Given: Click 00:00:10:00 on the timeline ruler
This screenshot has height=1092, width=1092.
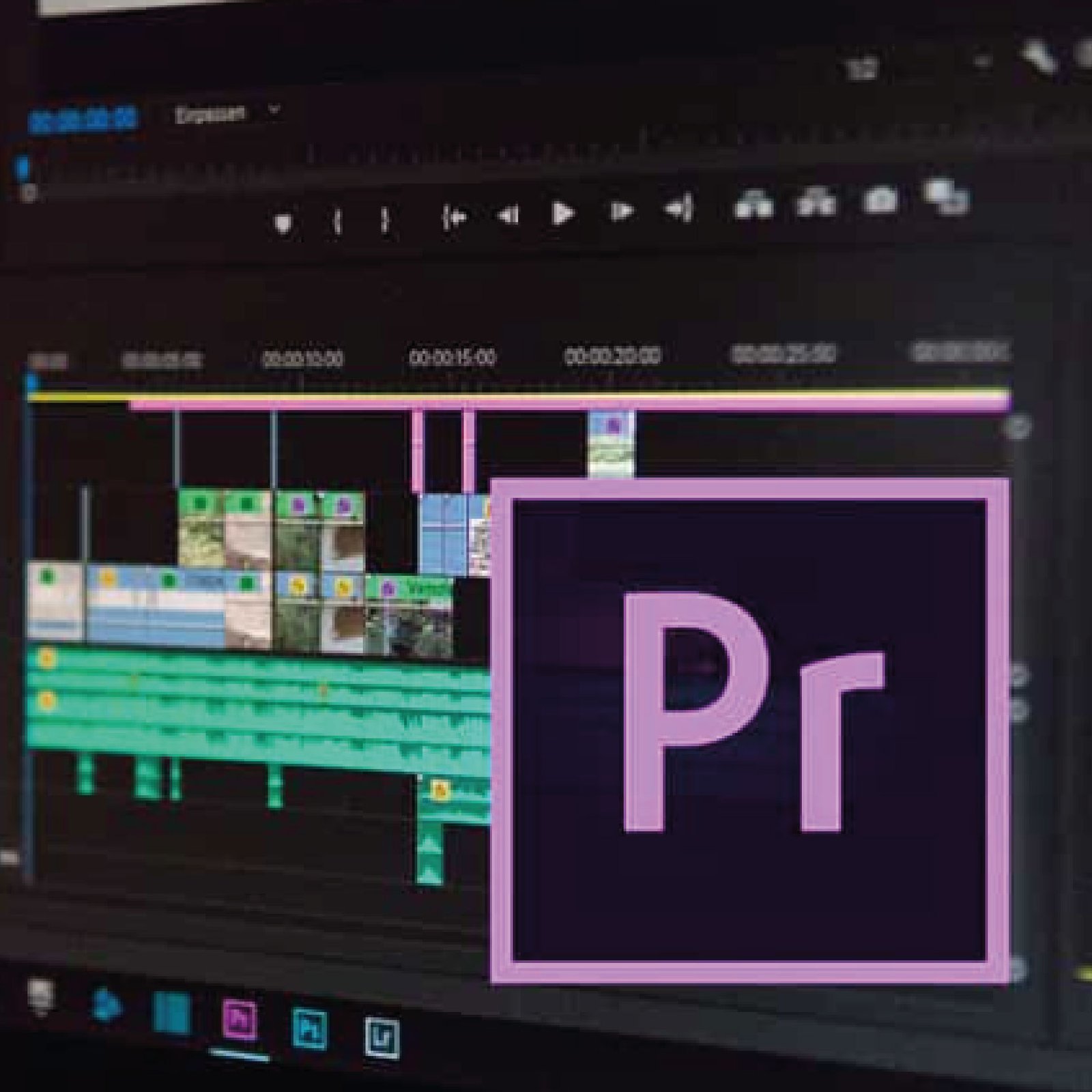Looking at the screenshot, I should click(x=303, y=358).
